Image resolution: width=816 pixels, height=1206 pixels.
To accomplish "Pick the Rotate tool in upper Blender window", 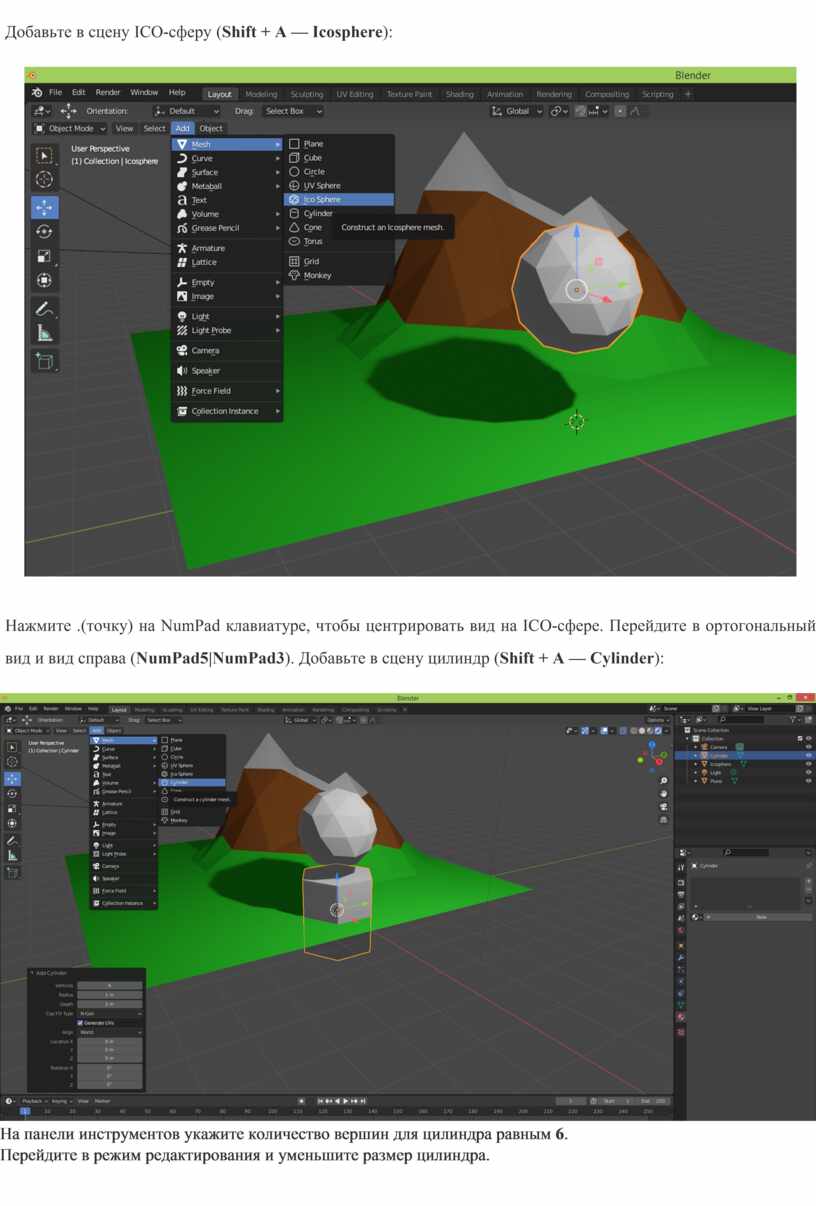I will tap(44, 231).
